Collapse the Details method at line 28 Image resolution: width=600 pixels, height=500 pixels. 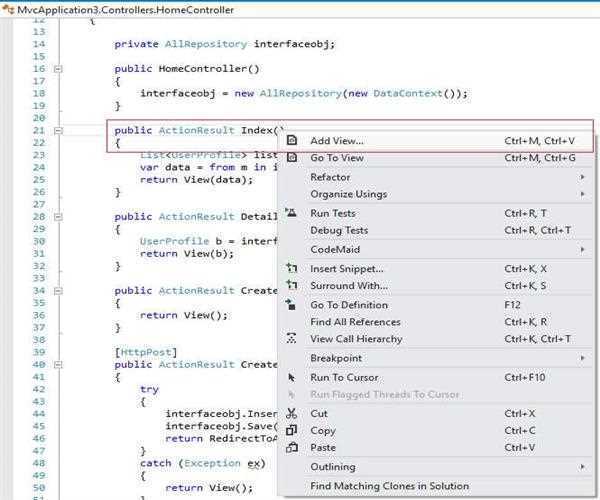(x=58, y=217)
